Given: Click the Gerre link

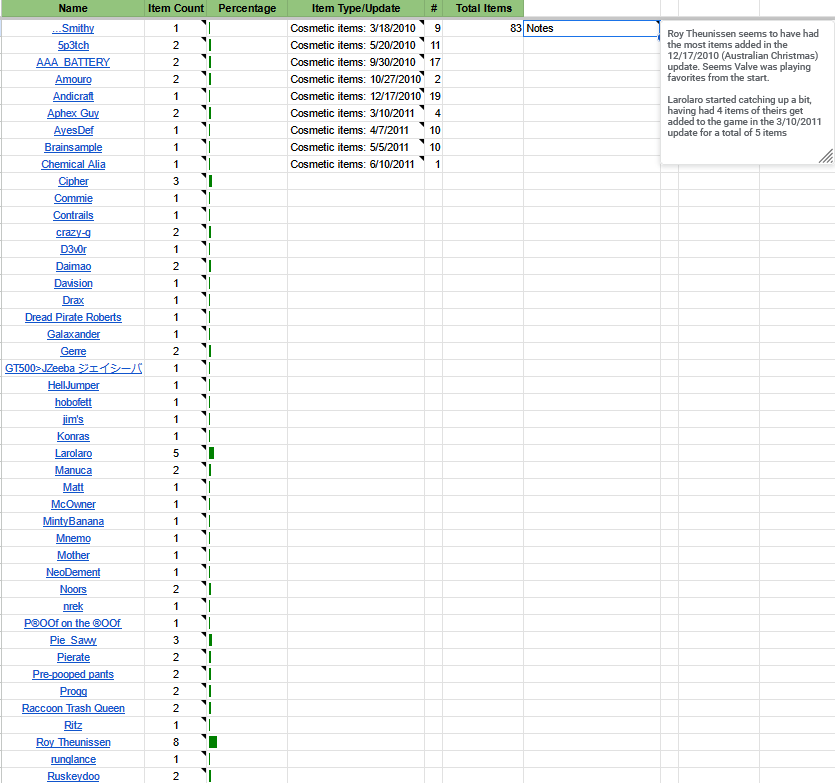Looking at the screenshot, I should coord(73,352).
